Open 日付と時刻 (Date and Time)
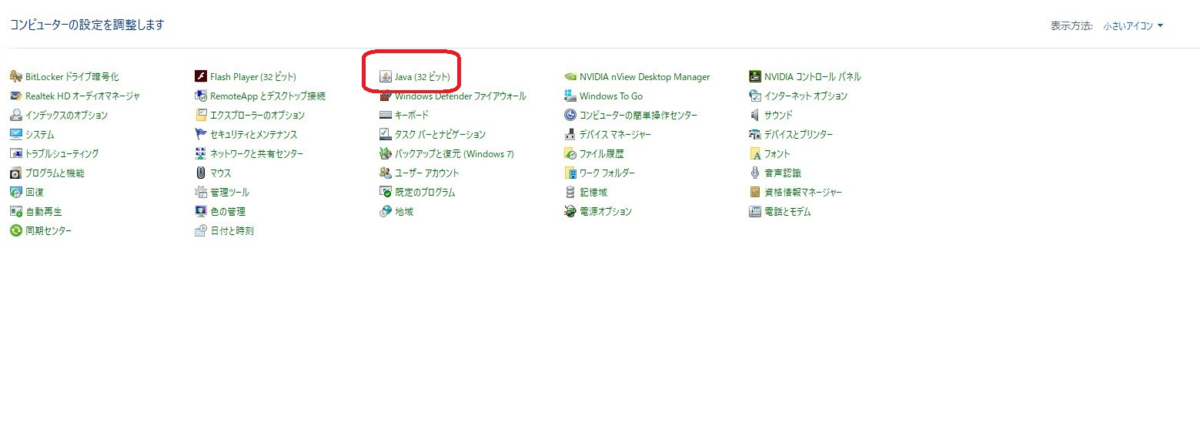Viewport: 1200px width, 423px height. pos(224,231)
